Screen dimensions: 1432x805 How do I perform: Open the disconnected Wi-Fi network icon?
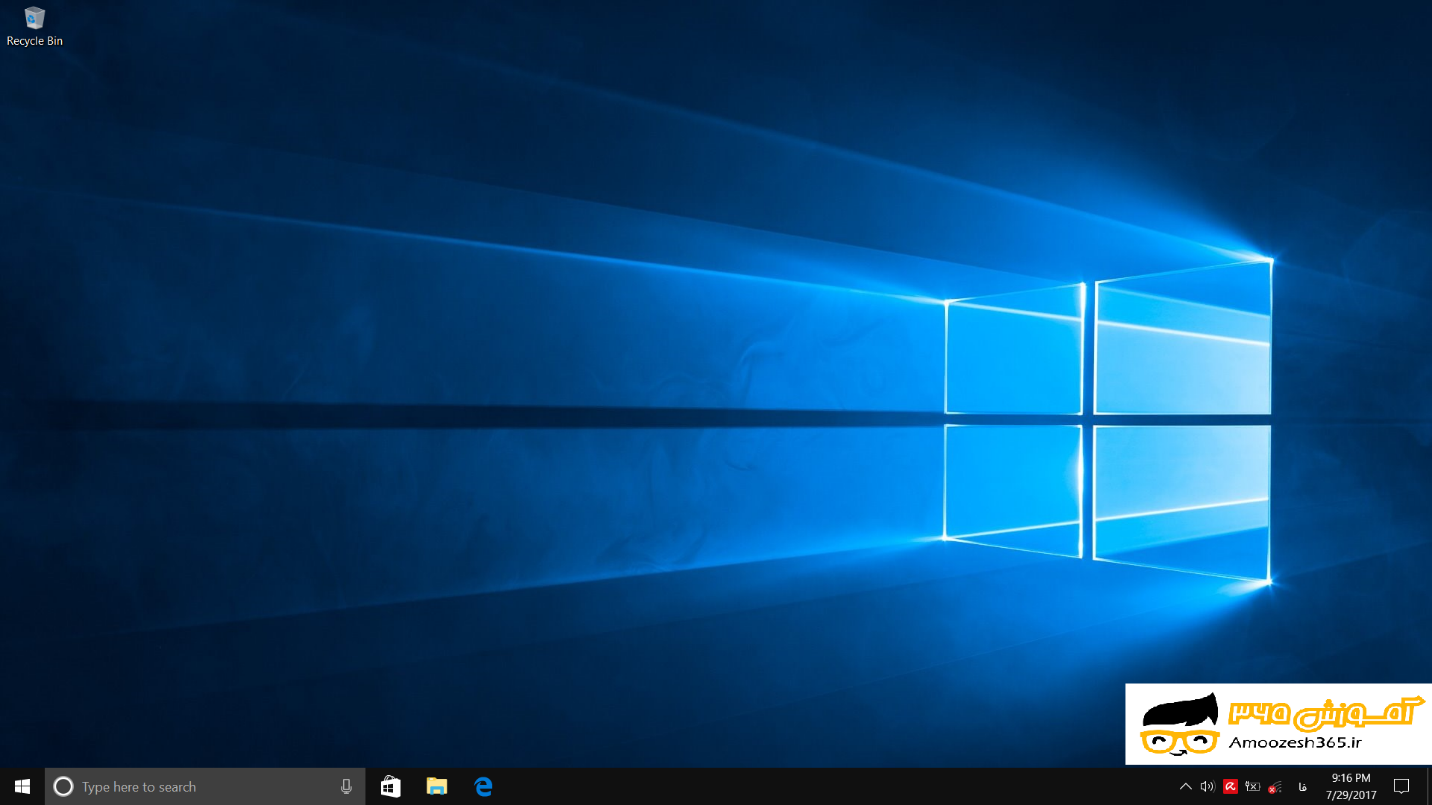[1275, 787]
